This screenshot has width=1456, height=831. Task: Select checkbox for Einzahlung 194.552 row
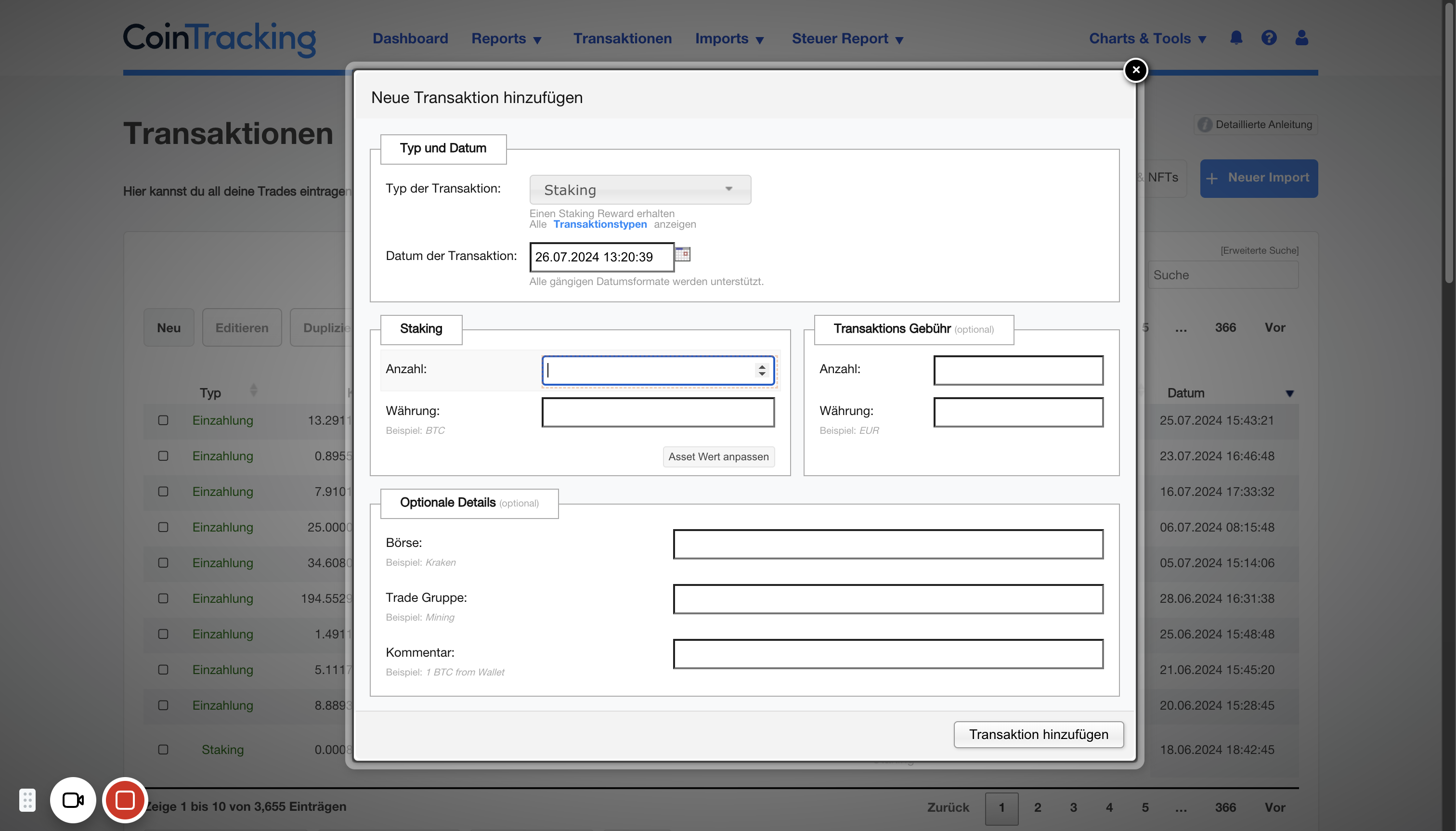pyautogui.click(x=163, y=598)
